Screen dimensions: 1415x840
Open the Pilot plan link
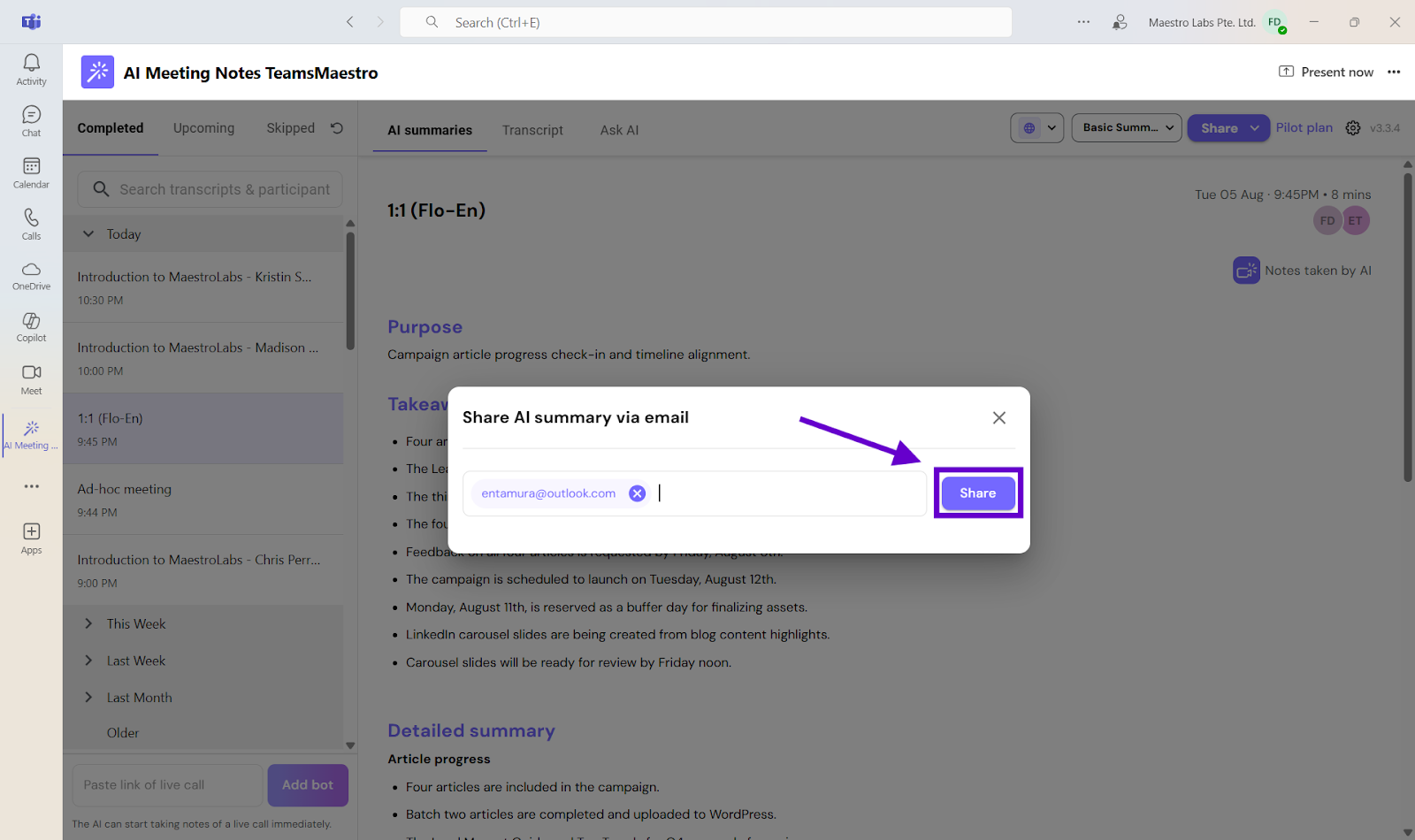(x=1304, y=128)
